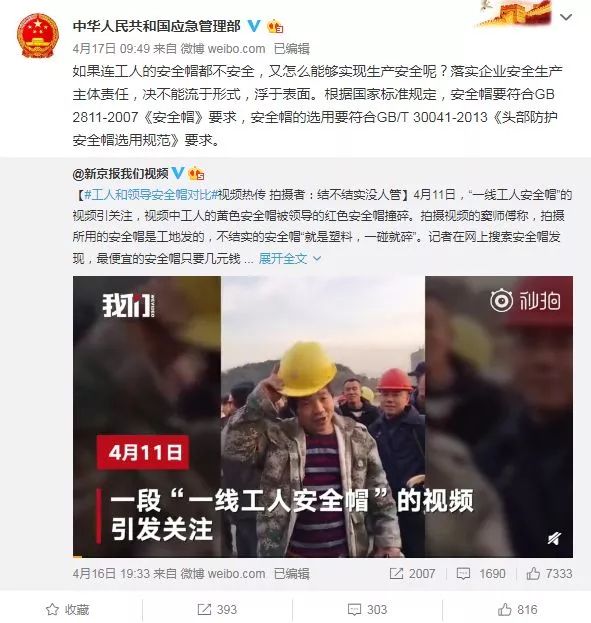
Task: Click the repost button showing 393
Action: tap(217, 609)
